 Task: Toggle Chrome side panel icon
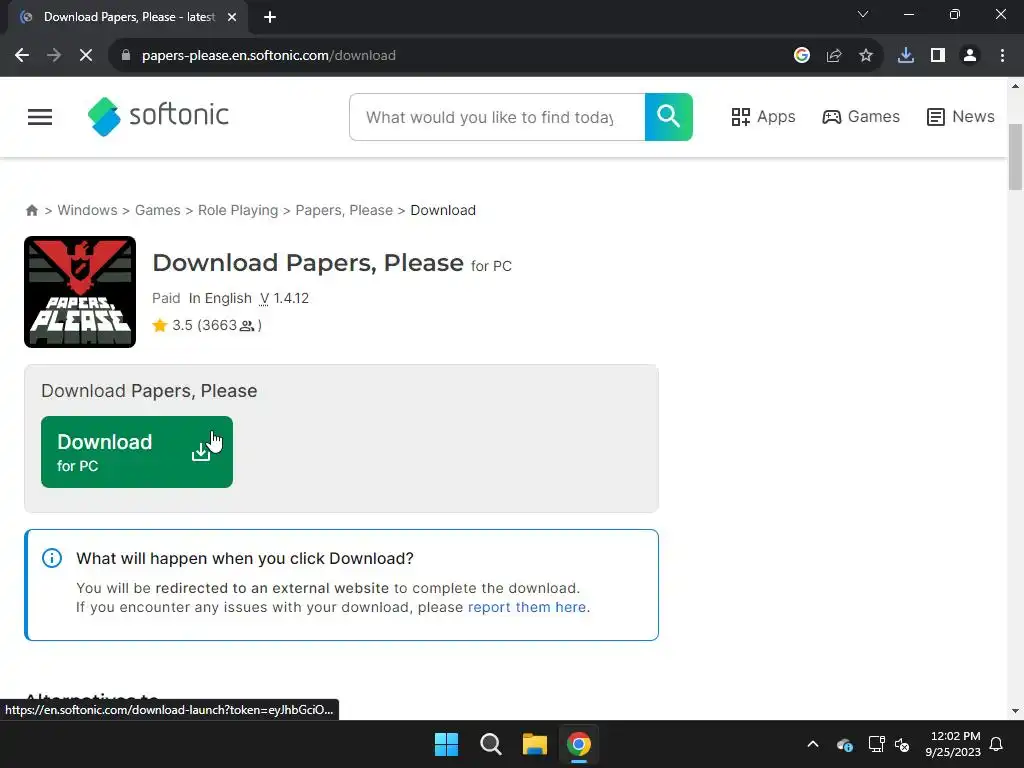click(x=938, y=56)
